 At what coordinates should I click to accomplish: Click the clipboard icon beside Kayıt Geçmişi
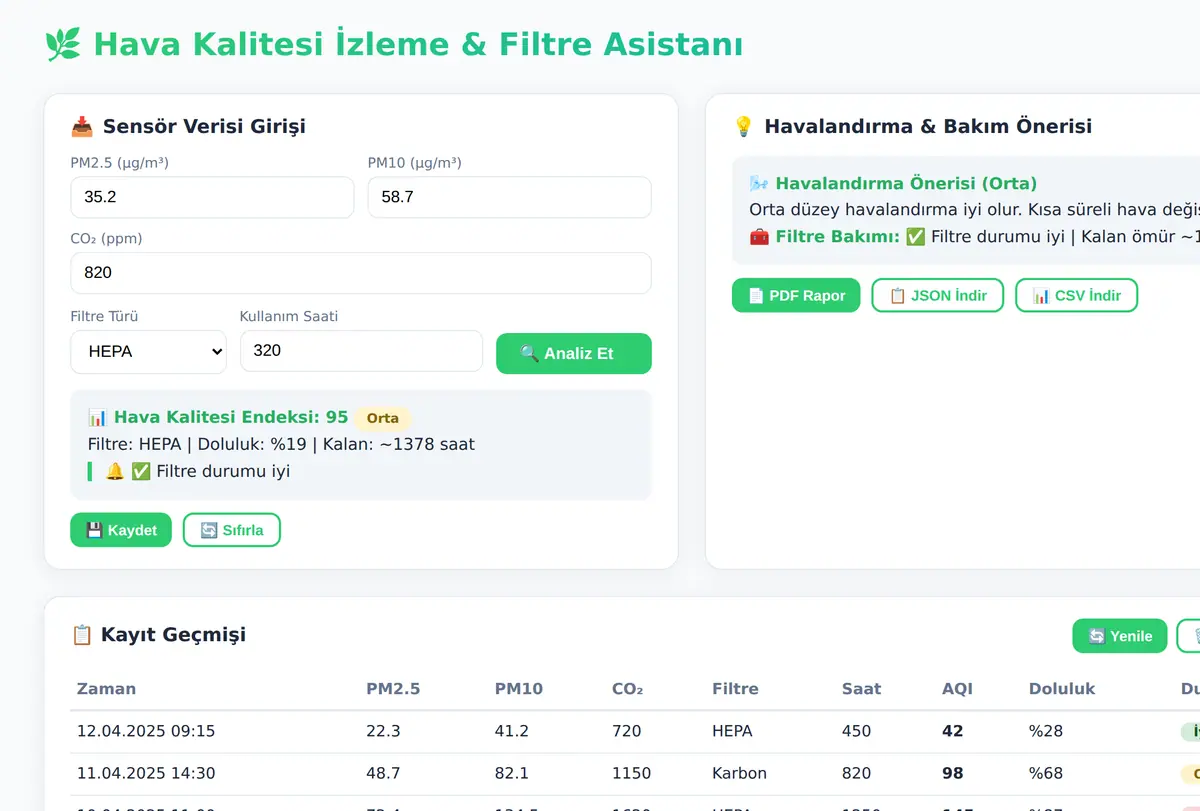(82, 635)
